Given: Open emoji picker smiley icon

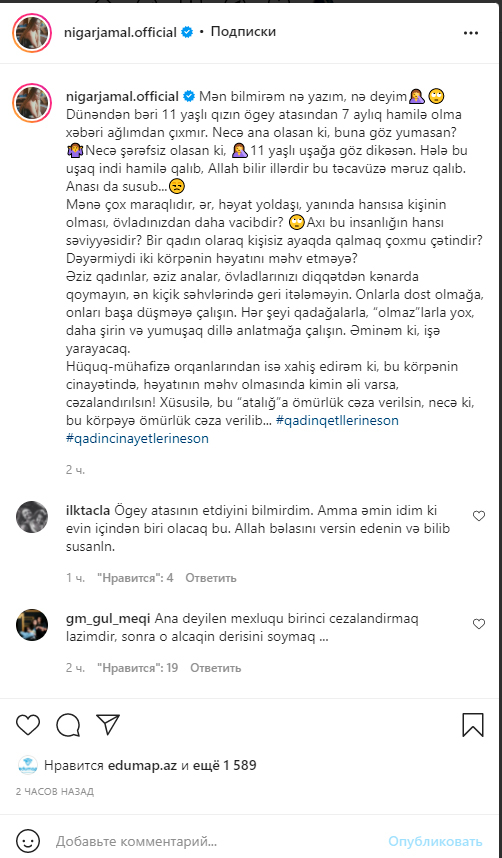Looking at the screenshot, I should click(27, 840).
